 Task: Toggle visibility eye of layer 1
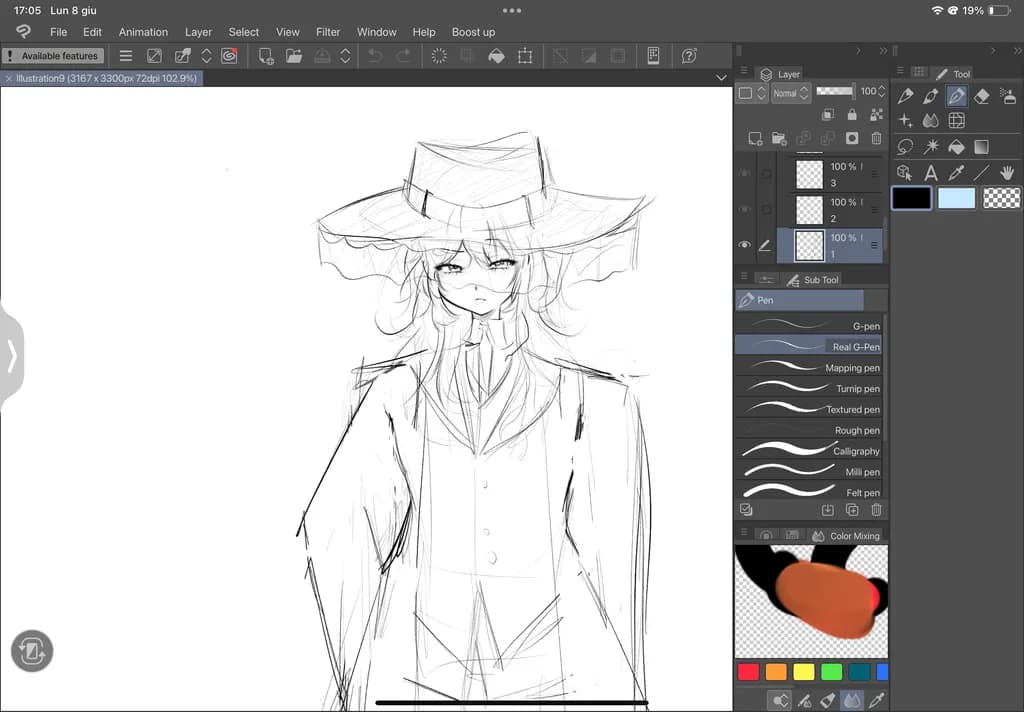[x=744, y=246]
